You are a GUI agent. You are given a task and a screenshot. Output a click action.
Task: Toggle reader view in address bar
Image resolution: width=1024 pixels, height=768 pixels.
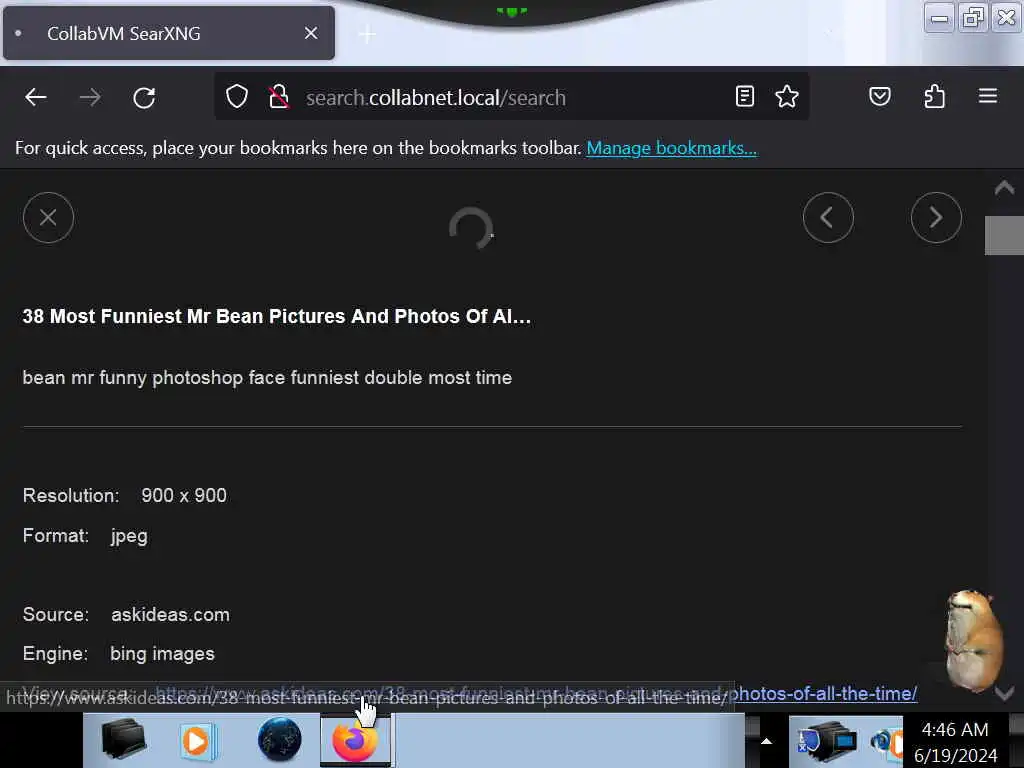tap(744, 97)
